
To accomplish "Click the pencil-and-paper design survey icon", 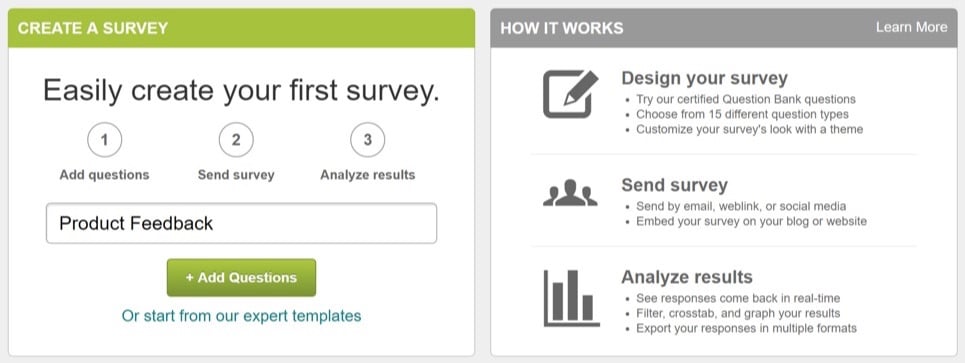I will click(x=570, y=94).
